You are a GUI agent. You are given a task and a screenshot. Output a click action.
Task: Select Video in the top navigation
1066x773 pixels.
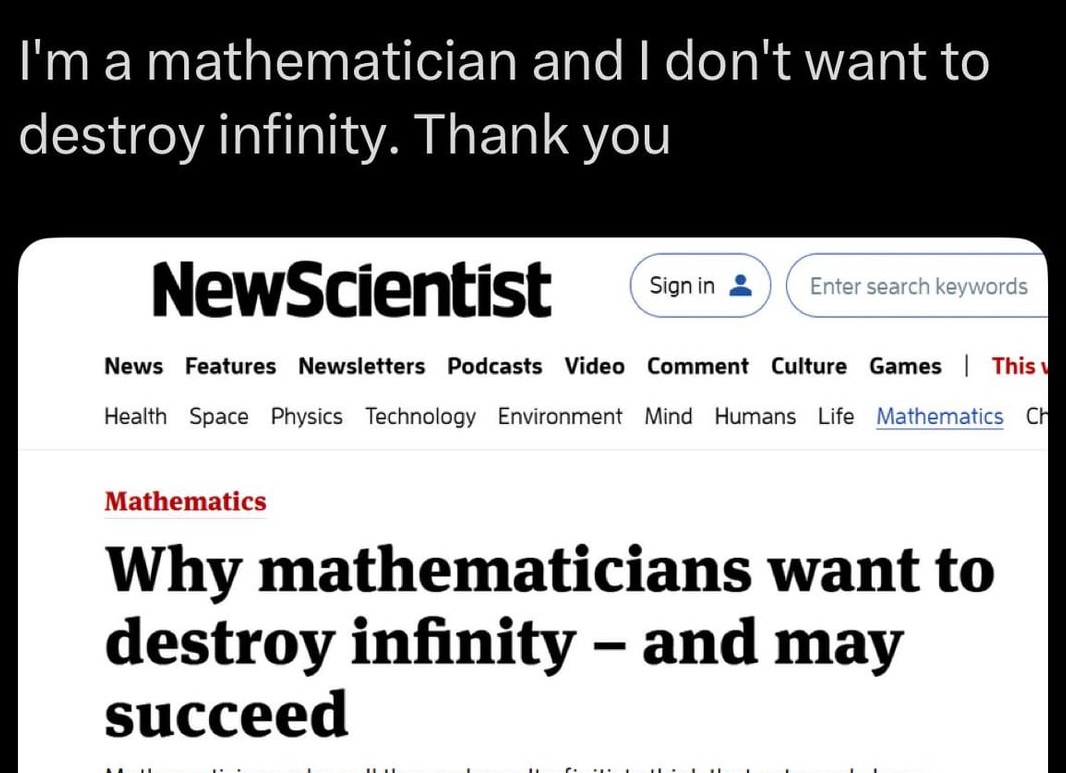(x=594, y=366)
